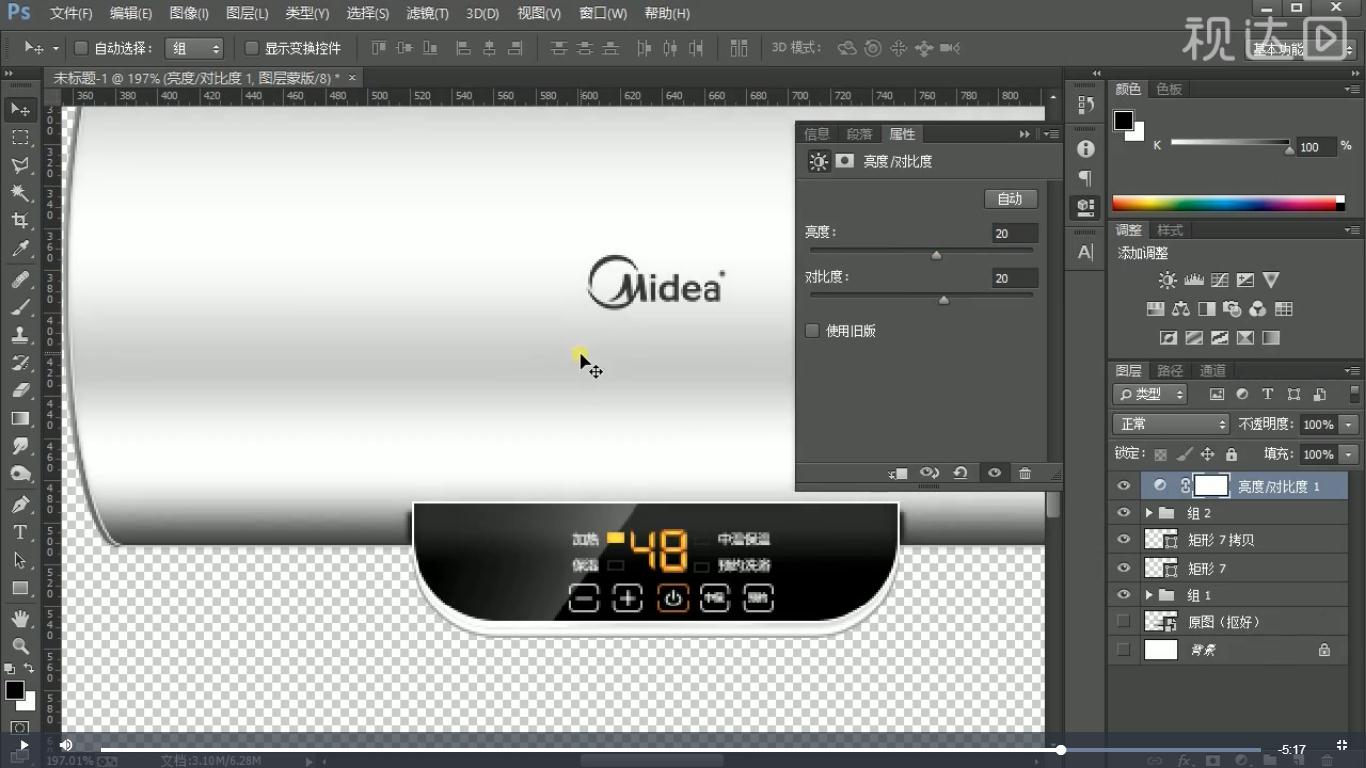Hide the 矩形 7 拷贝 layer
Image resolution: width=1366 pixels, height=768 pixels.
(1124, 540)
